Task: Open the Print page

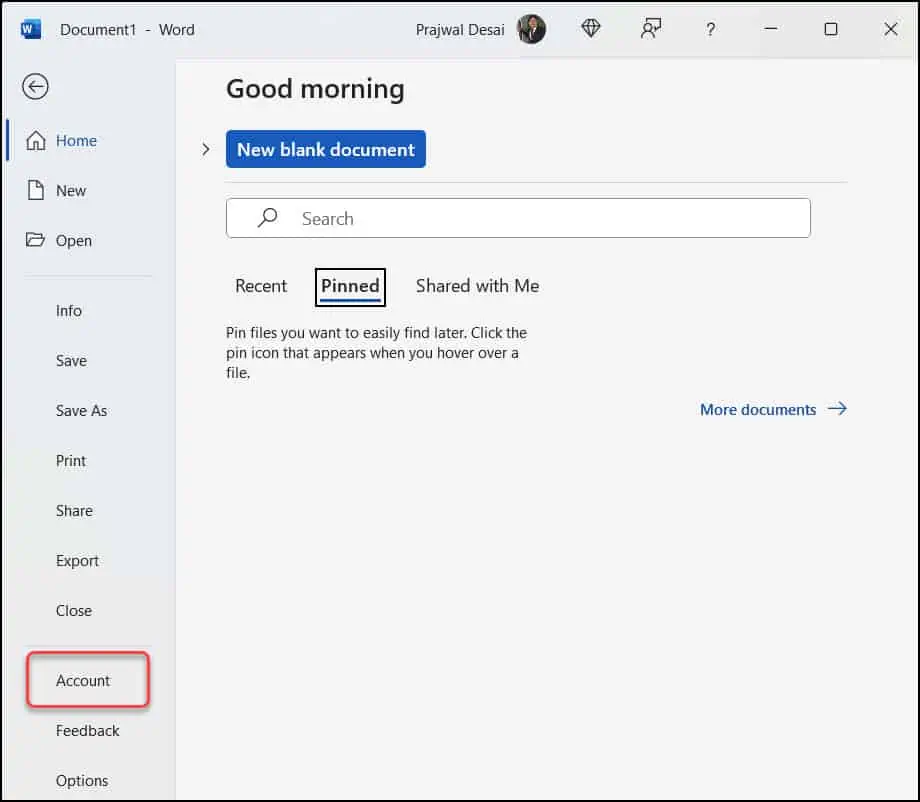Action: click(71, 461)
